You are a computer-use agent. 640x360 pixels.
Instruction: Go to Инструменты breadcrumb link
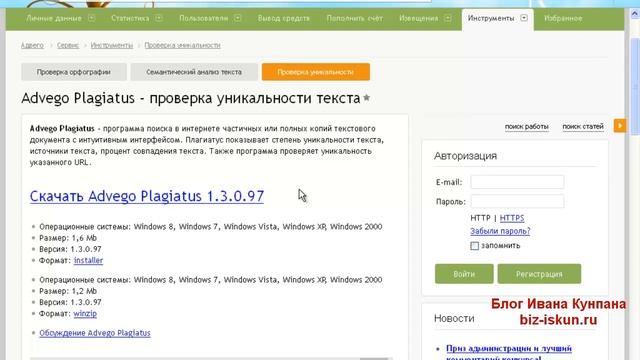coord(112,45)
